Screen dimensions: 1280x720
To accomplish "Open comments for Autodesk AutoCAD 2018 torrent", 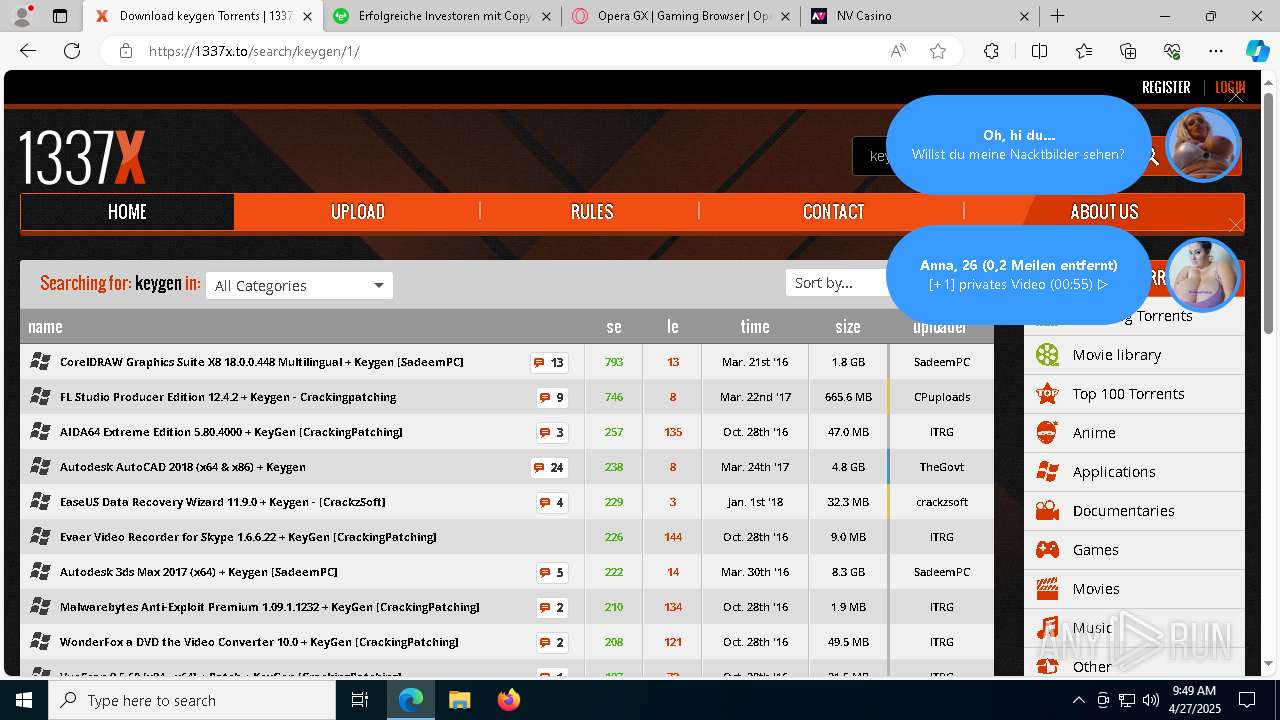I will [x=549, y=467].
